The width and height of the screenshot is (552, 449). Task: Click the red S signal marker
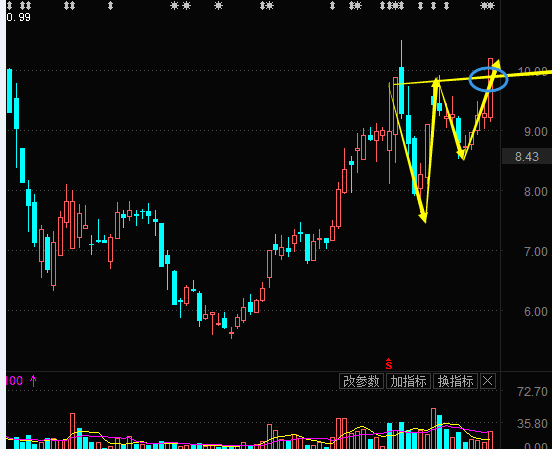pyautogui.click(x=389, y=364)
